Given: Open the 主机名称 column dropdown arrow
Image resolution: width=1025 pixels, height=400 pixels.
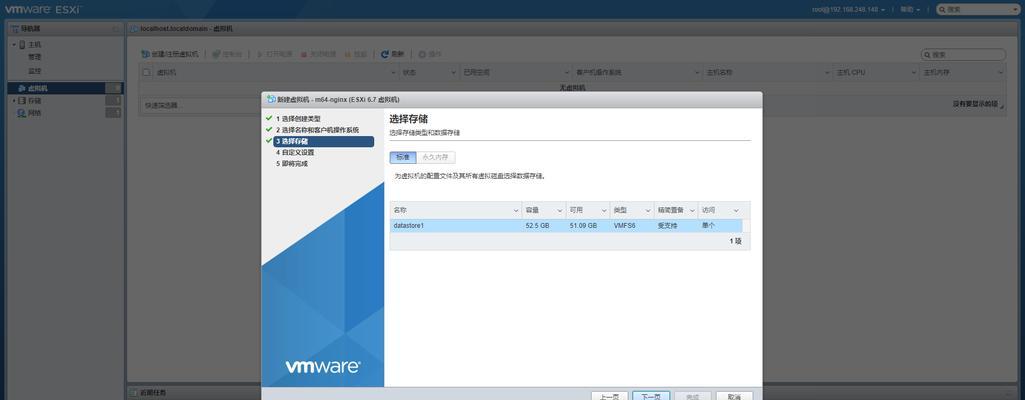Looking at the screenshot, I should (x=827, y=73).
